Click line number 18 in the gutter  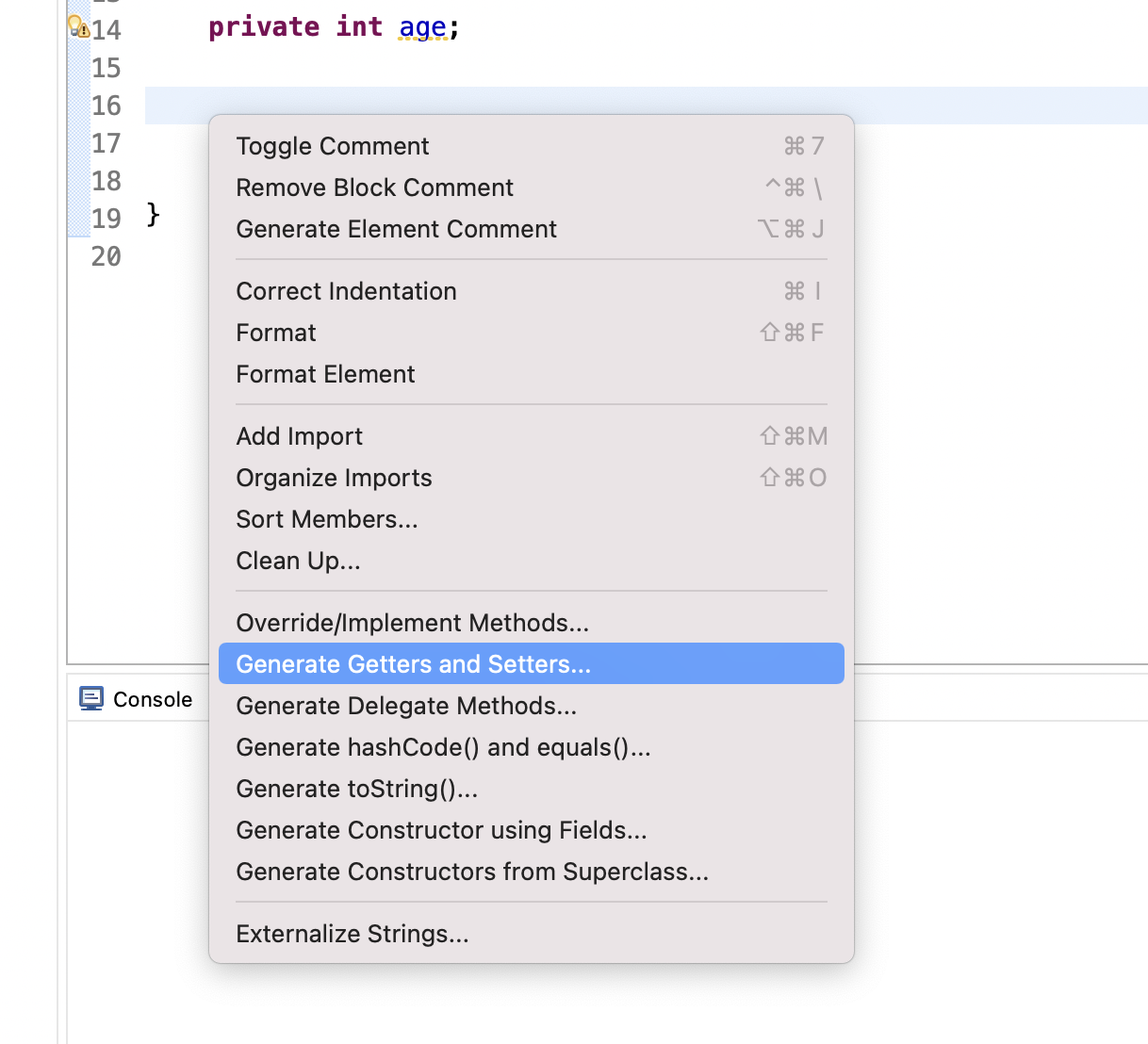[x=107, y=181]
